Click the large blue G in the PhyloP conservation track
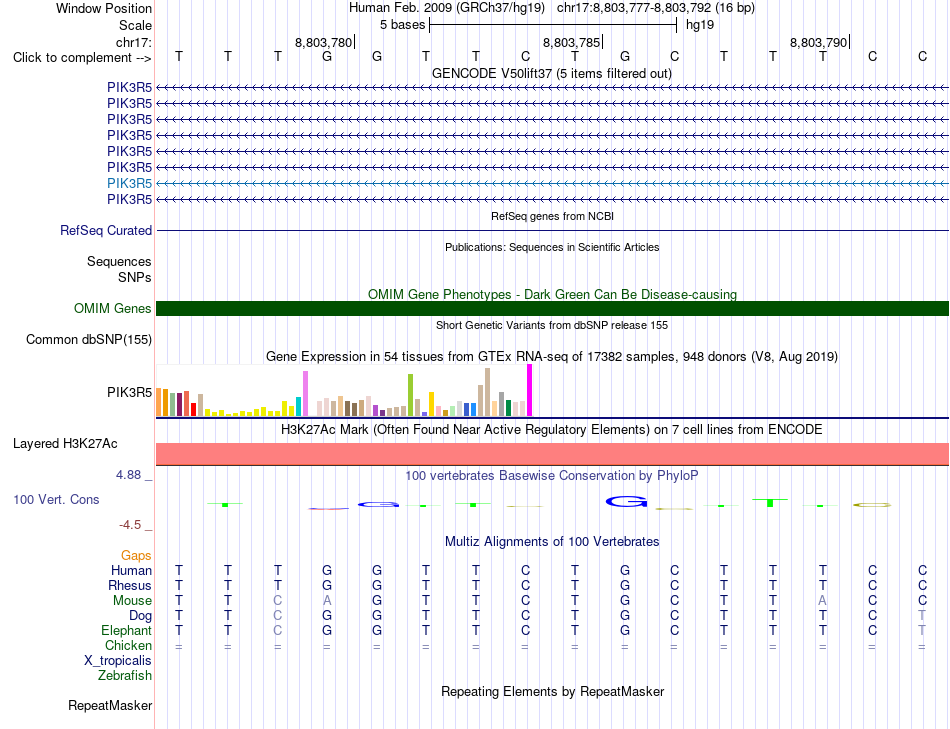Screen dimensions: 950x729 626,501
